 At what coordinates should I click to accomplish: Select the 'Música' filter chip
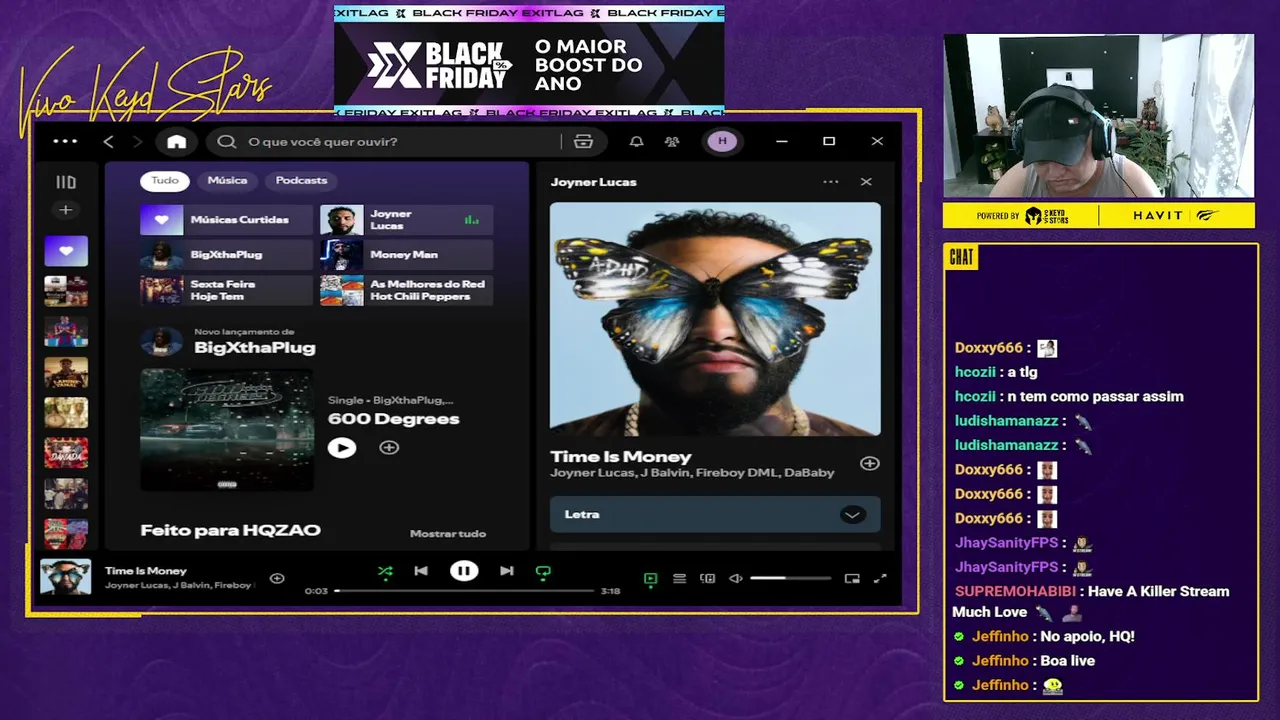(x=227, y=180)
